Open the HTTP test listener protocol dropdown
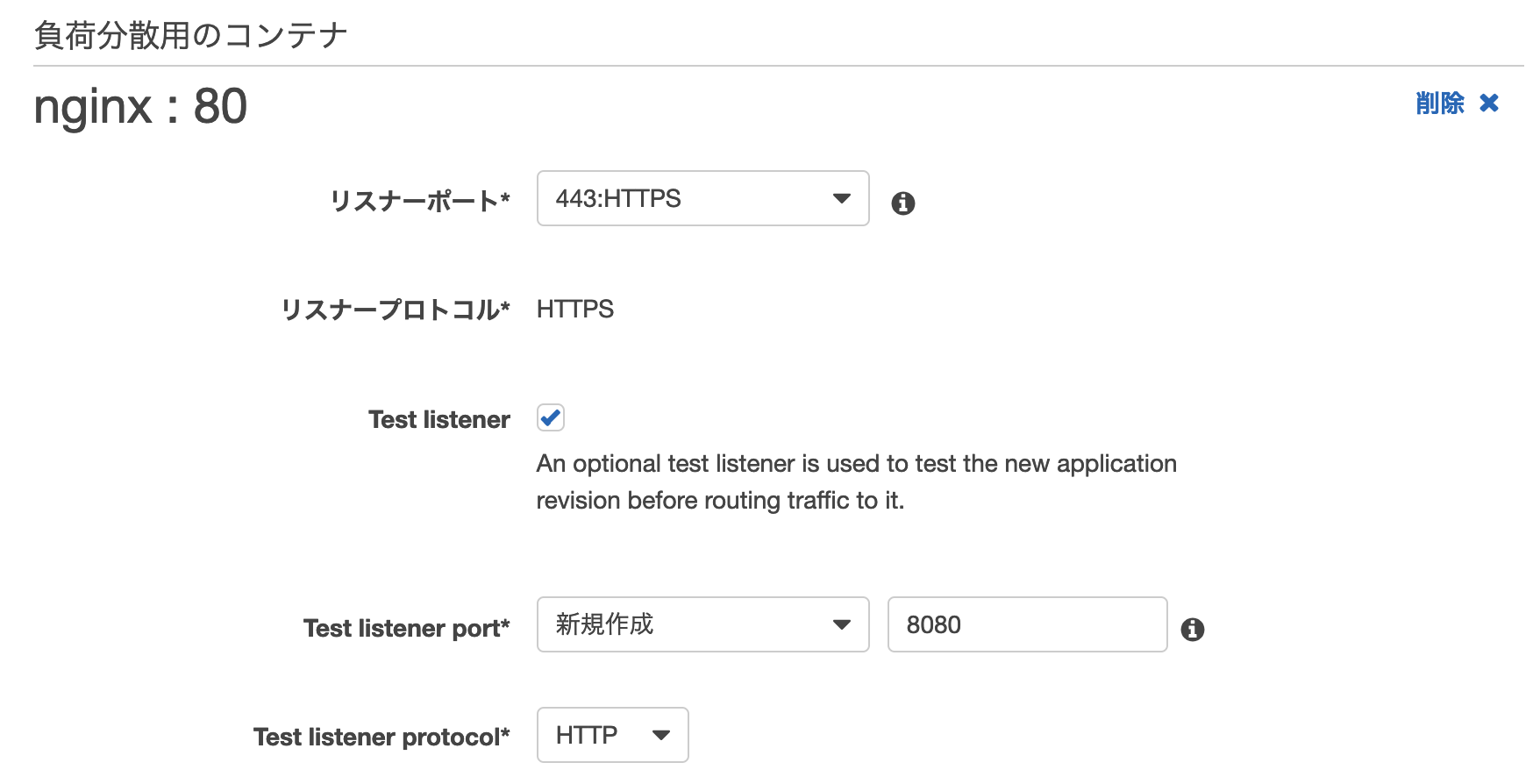 point(612,735)
